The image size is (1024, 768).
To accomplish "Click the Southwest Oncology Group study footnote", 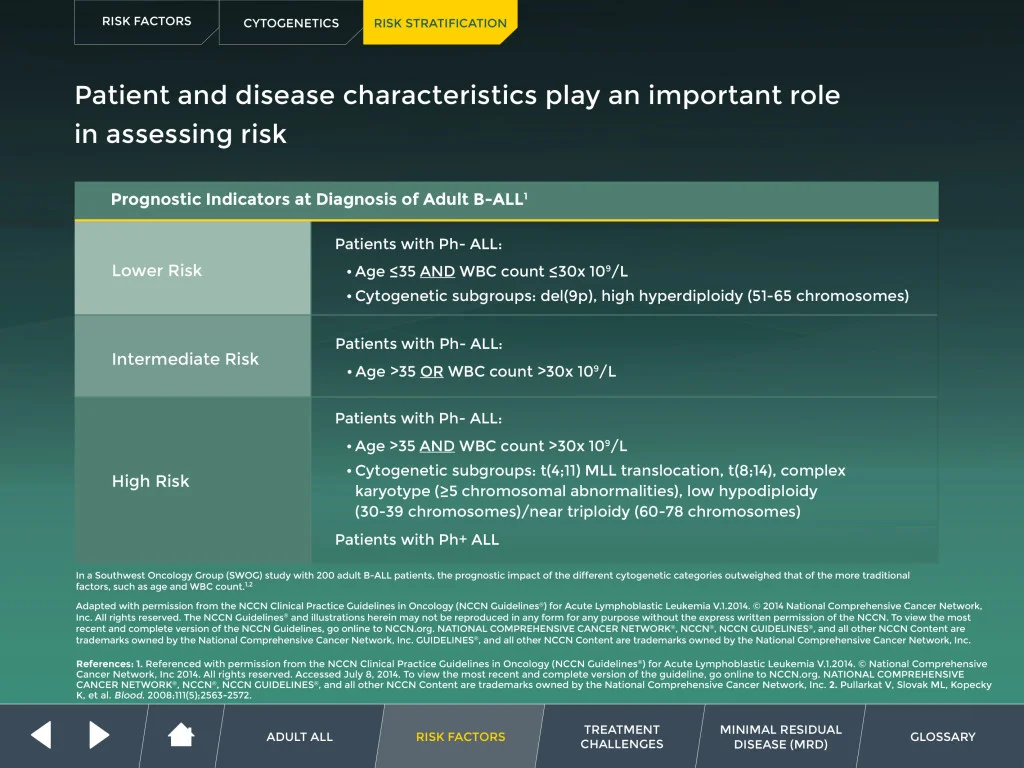I will [492, 581].
